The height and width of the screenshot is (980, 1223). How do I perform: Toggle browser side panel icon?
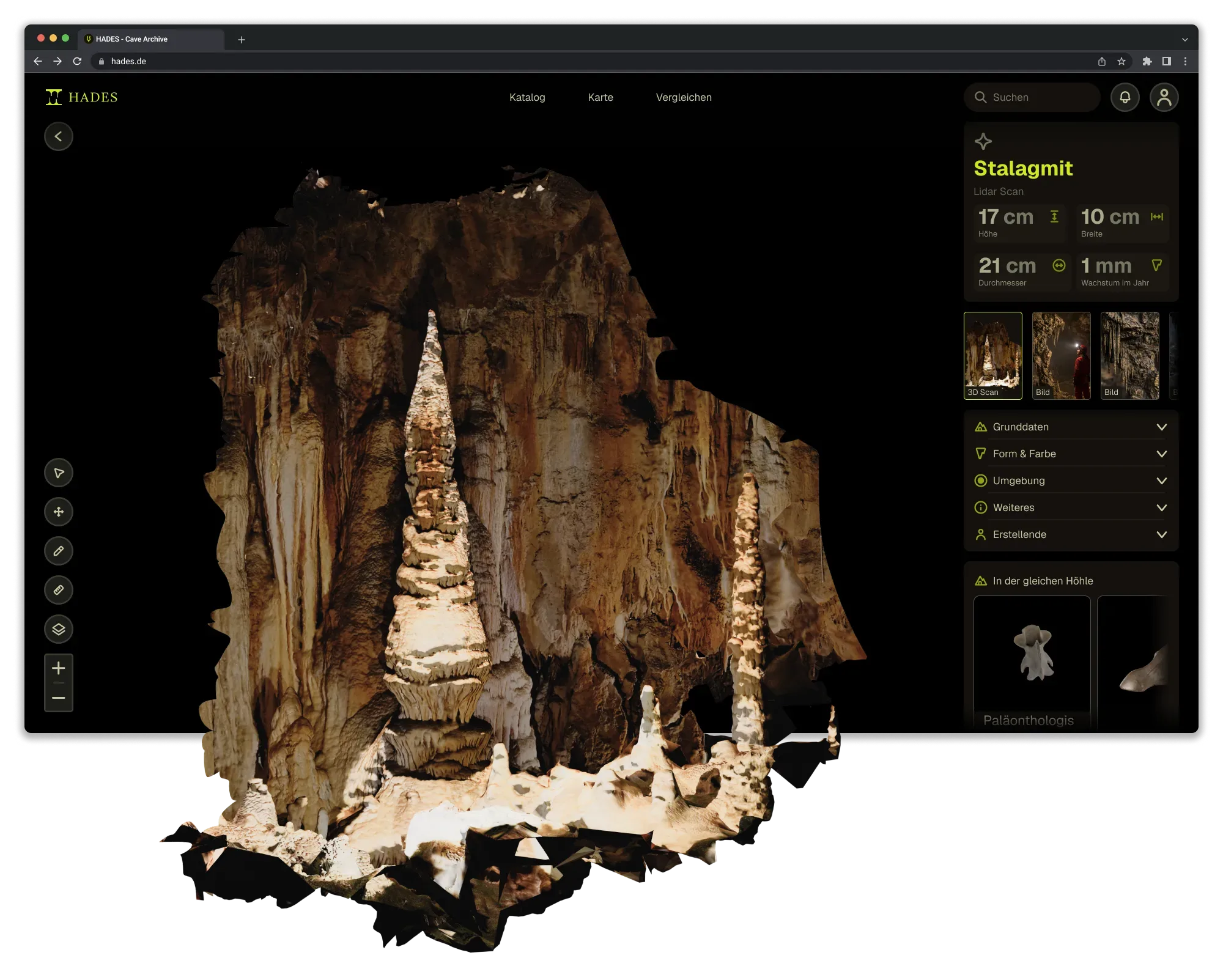point(1167,61)
